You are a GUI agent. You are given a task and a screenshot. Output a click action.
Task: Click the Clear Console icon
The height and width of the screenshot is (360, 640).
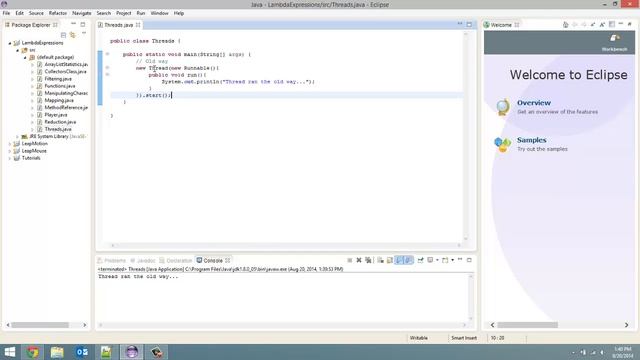pos(380,260)
